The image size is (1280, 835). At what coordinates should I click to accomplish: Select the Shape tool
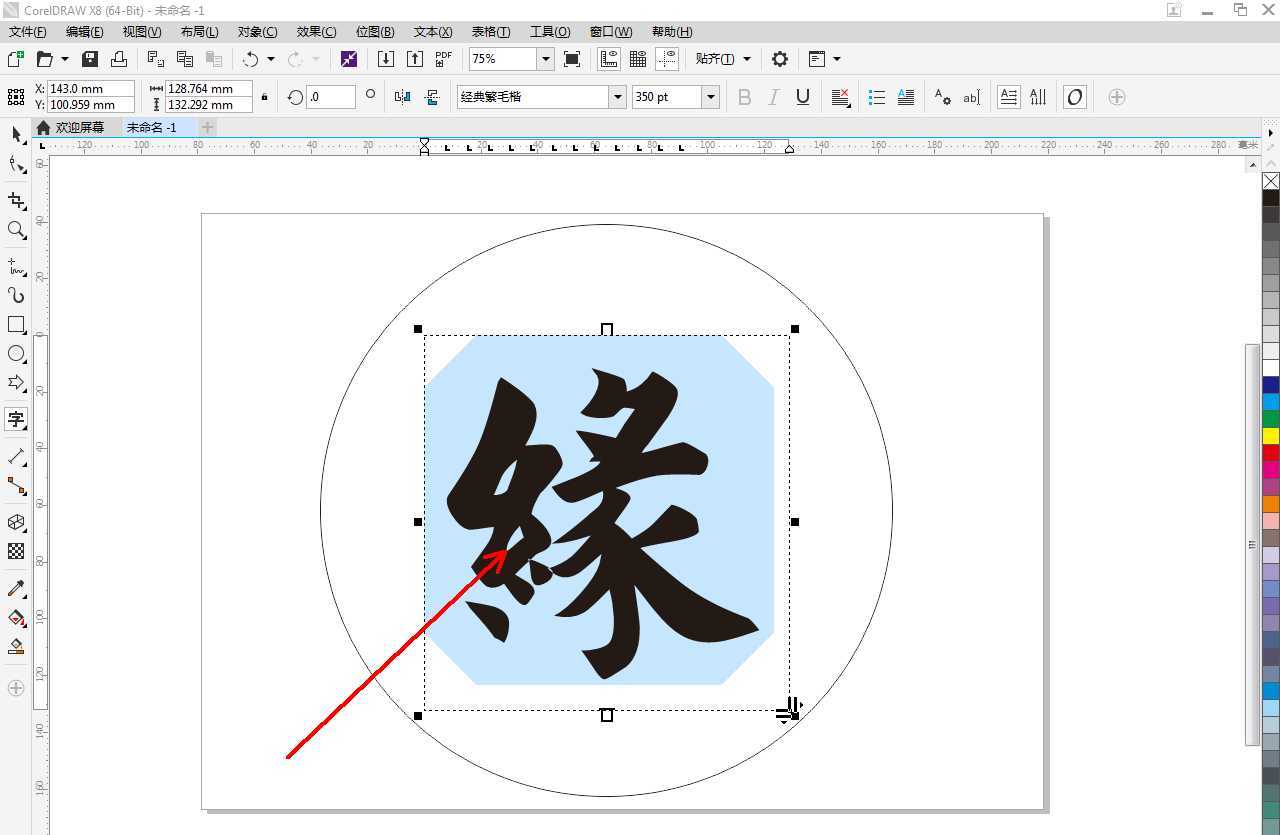(16, 162)
